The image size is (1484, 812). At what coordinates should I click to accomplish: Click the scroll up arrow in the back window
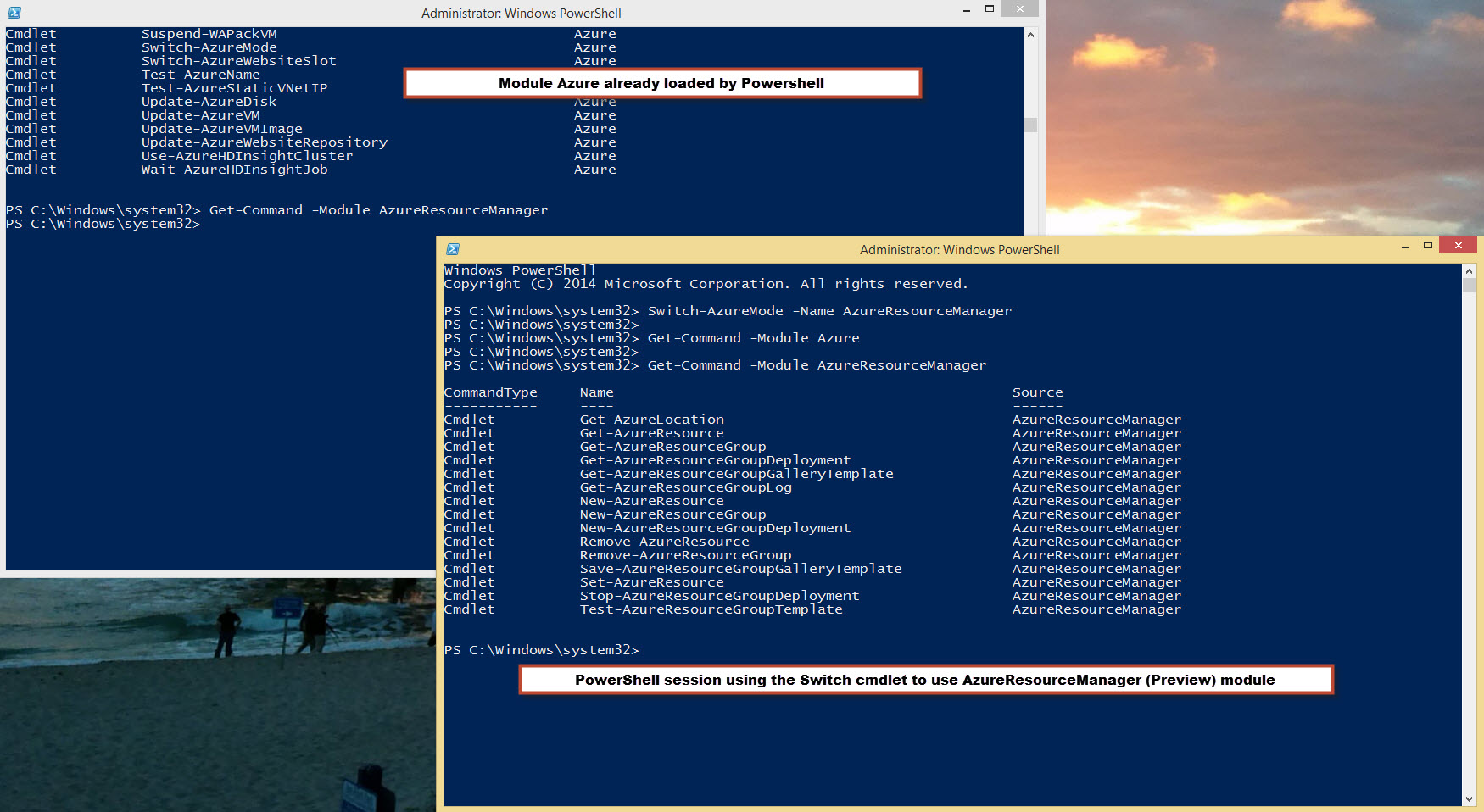[1030, 35]
